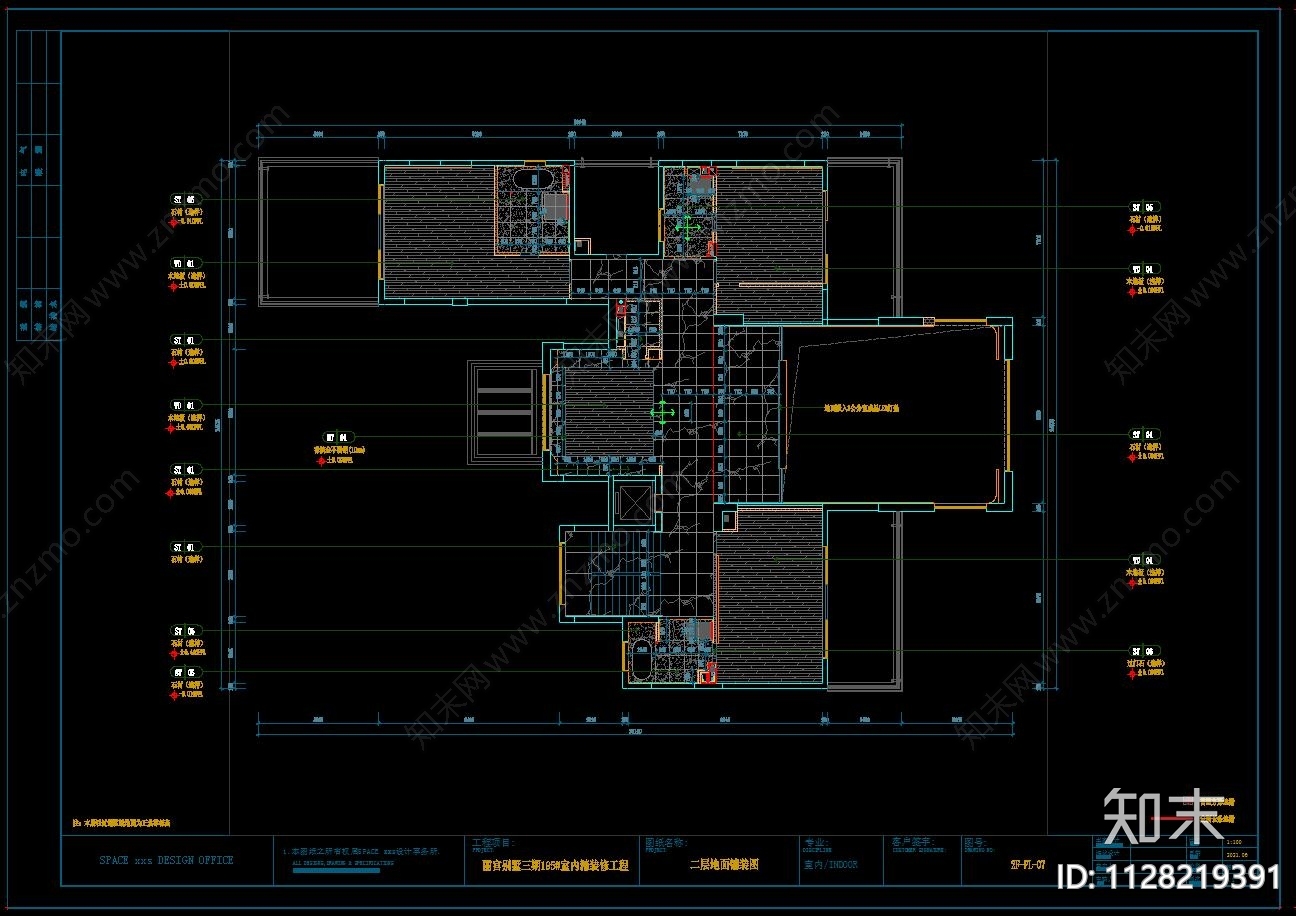Click the yellow note starting with '注:' at bottom left
This screenshot has width=1296, height=916.
tap(121, 823)
